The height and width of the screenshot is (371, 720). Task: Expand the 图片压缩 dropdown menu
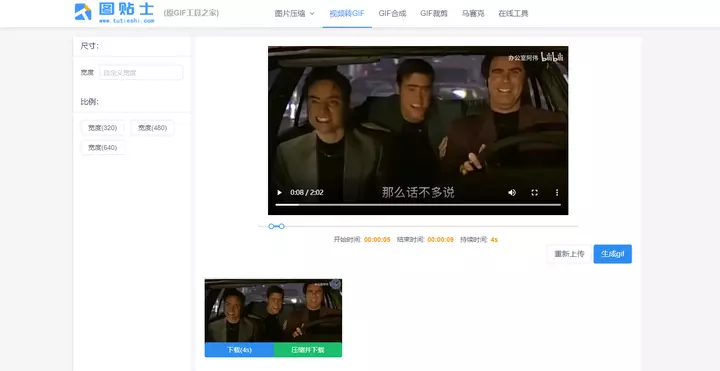point(295,14)
